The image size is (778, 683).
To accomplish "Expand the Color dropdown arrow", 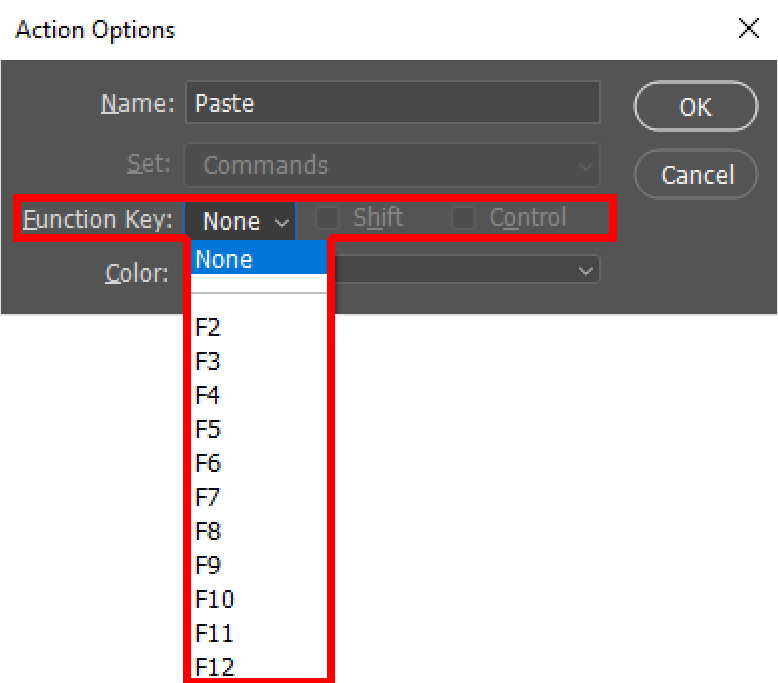I will 585,271.
